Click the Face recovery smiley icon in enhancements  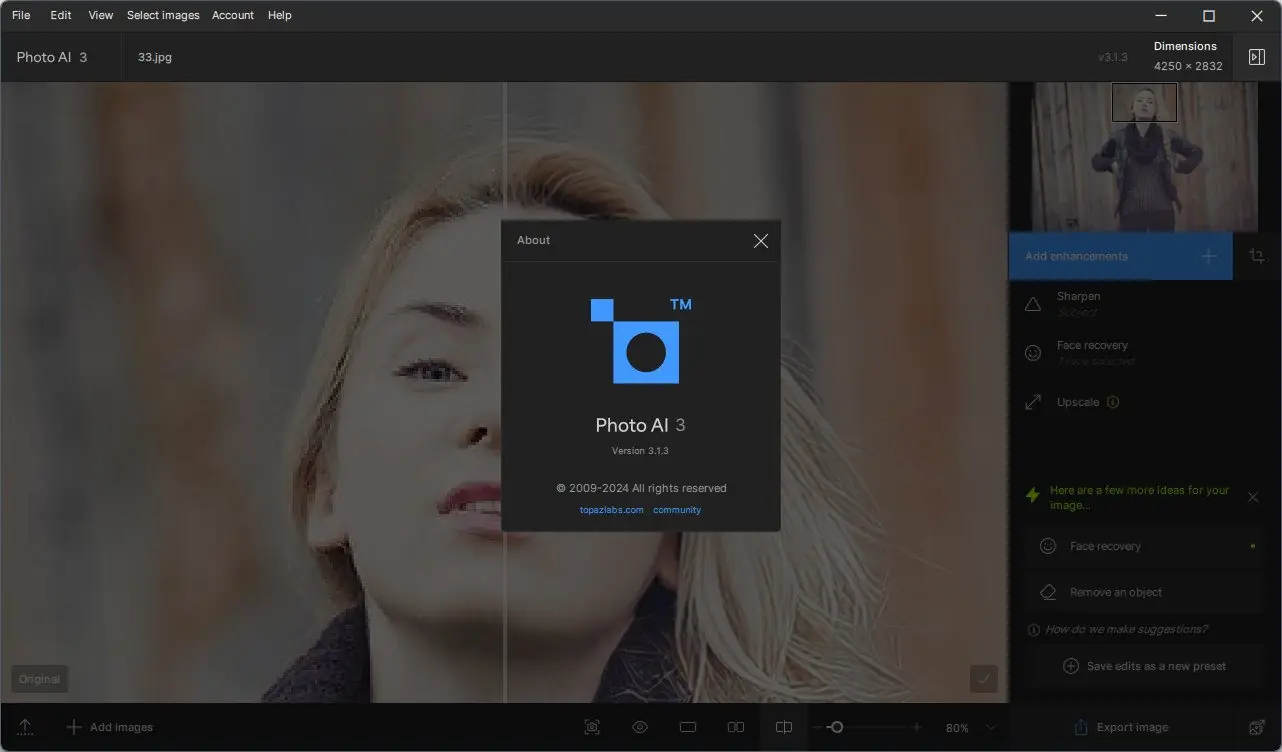tap(1033, 352)
